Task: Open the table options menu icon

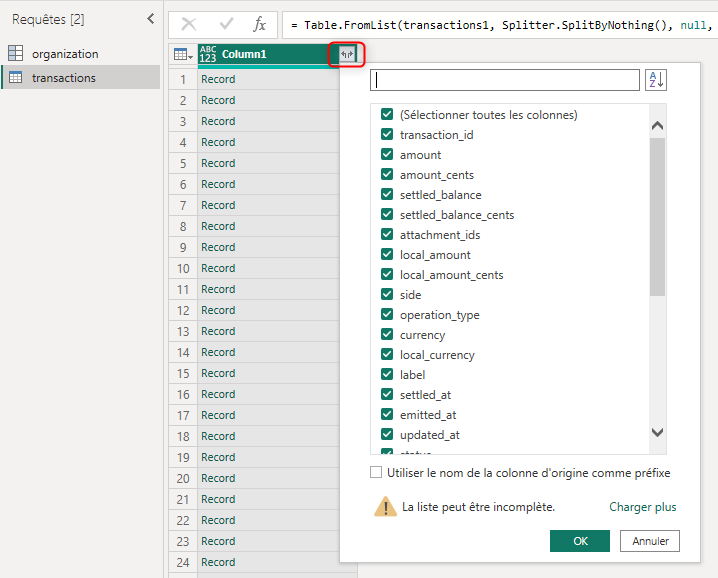Action: click(183, 55)
